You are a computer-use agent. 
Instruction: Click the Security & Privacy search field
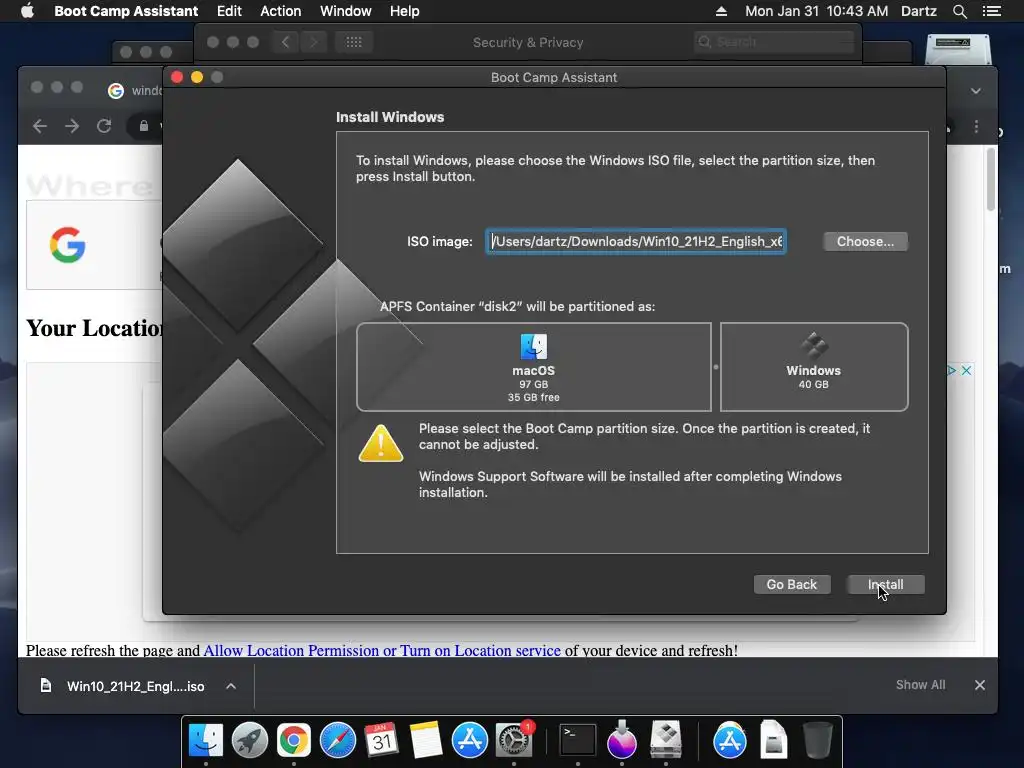[775, 42]
